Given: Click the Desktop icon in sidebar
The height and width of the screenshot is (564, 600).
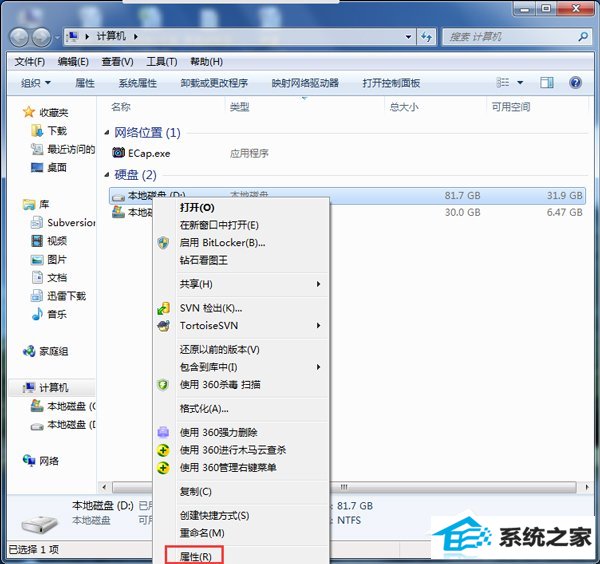Looking at the screenshot, I should click(x=37, y=167).
